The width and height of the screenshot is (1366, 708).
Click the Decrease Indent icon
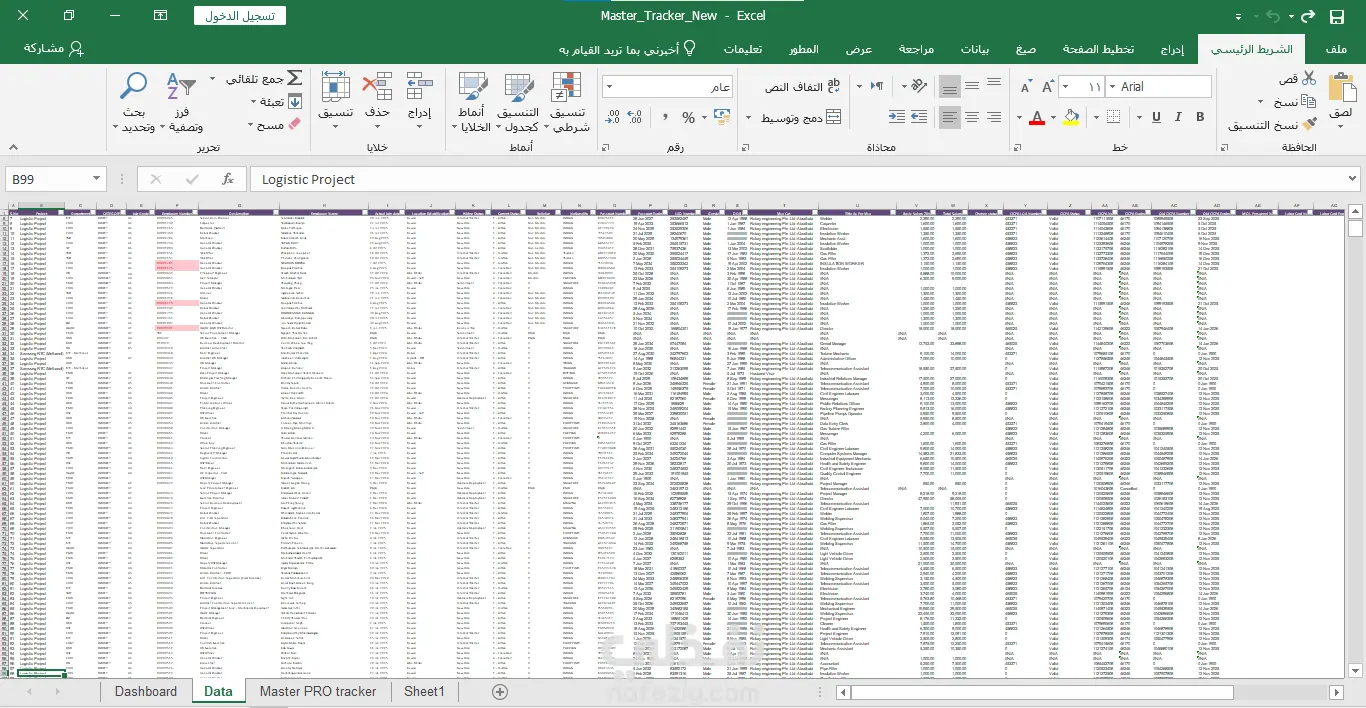click(919, 117)
